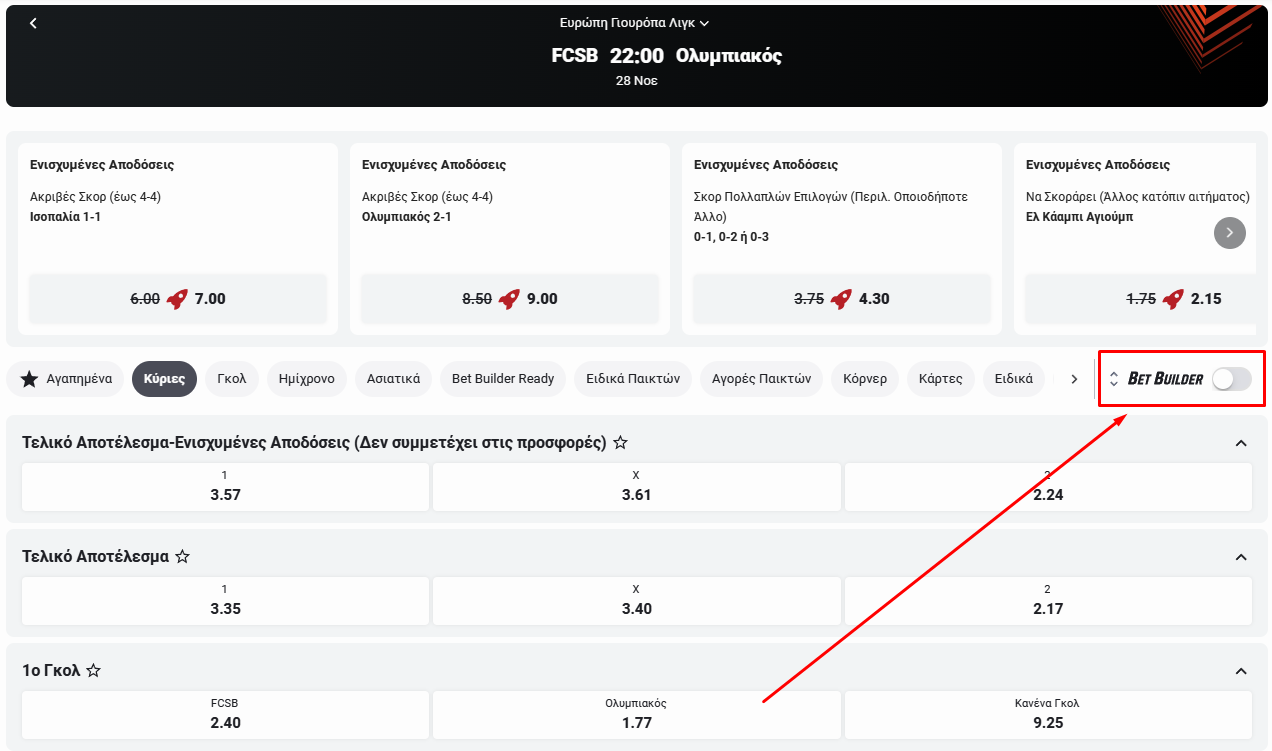Click the back arrow in the header
This screenshot has width=1272, height=751.
(x=33, y=23)
